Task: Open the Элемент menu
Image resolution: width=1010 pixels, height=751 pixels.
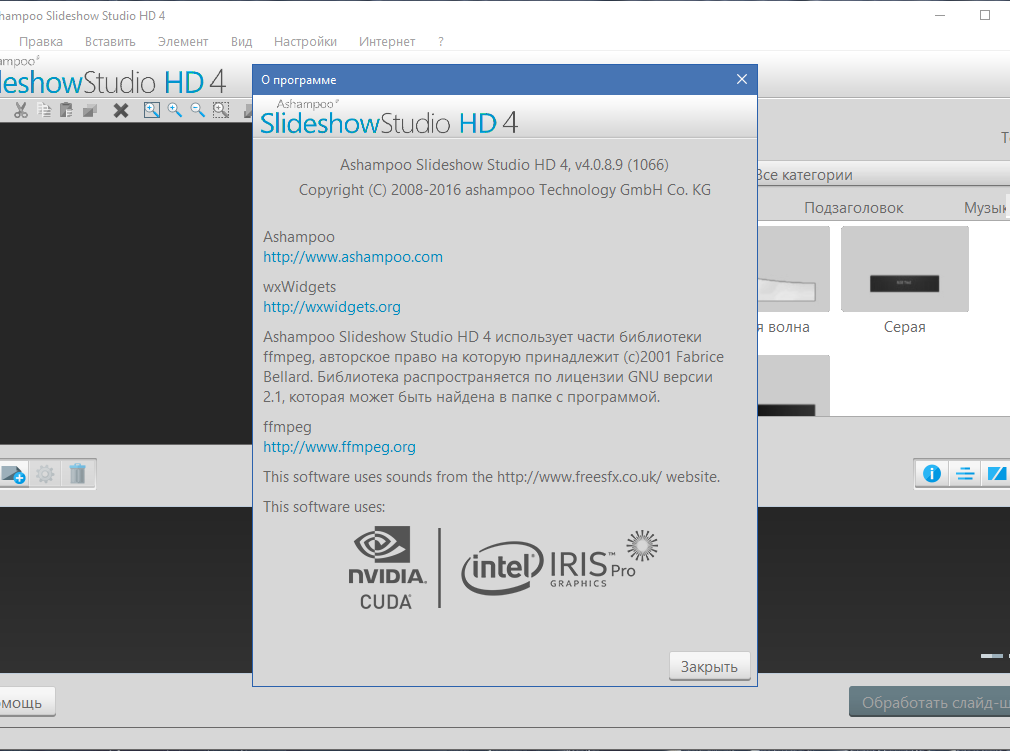Action: coord(183,41)
